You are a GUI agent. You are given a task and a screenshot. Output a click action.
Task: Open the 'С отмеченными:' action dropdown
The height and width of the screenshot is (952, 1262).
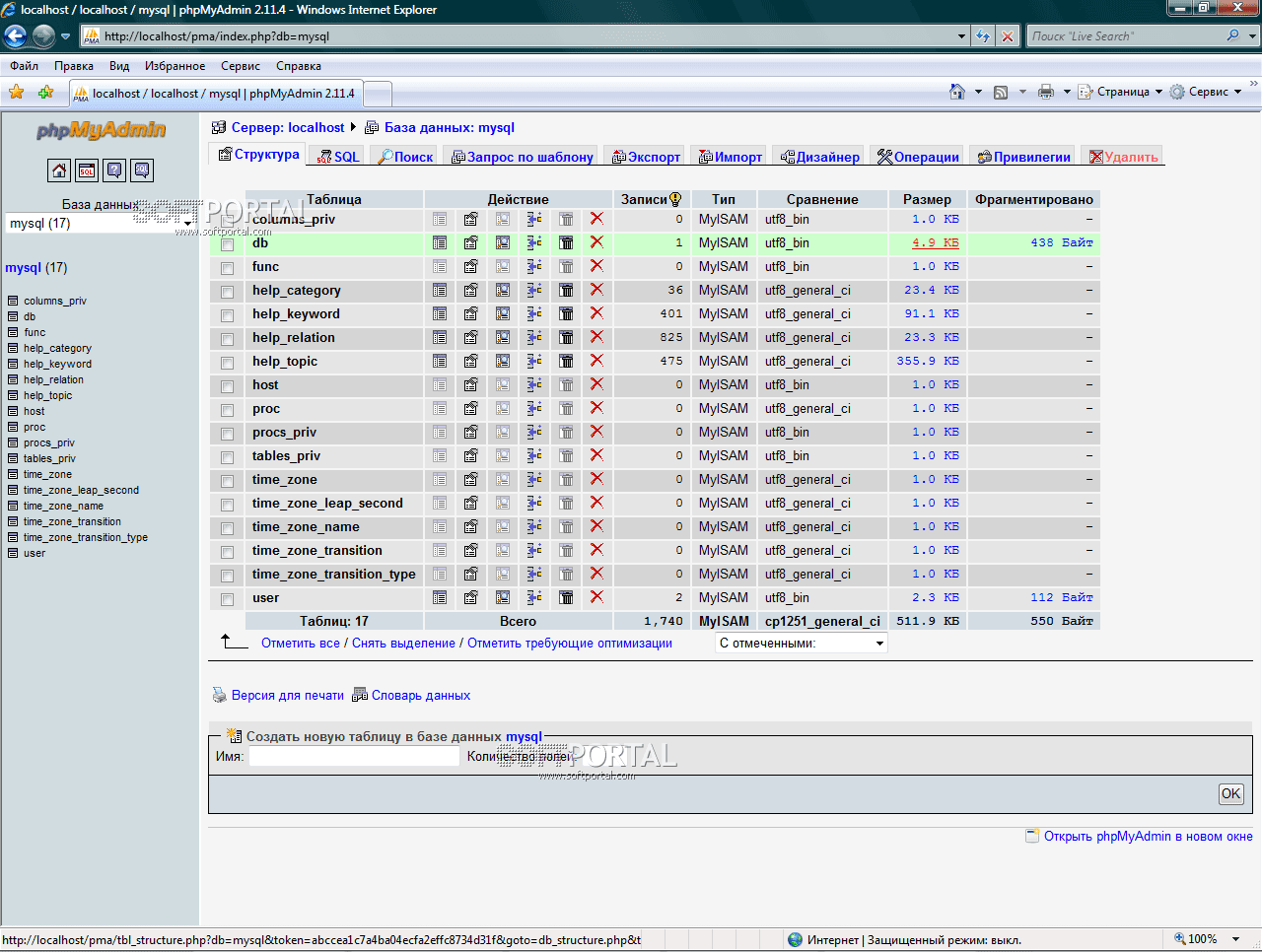[802, 643]
